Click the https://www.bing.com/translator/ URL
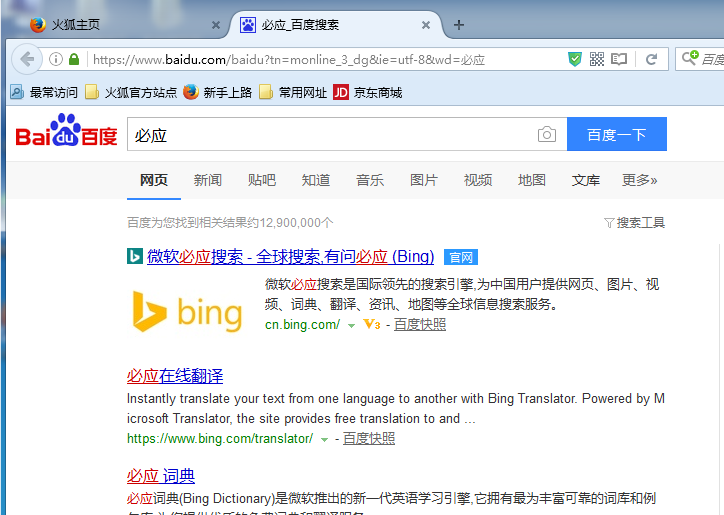 point(220,439)
